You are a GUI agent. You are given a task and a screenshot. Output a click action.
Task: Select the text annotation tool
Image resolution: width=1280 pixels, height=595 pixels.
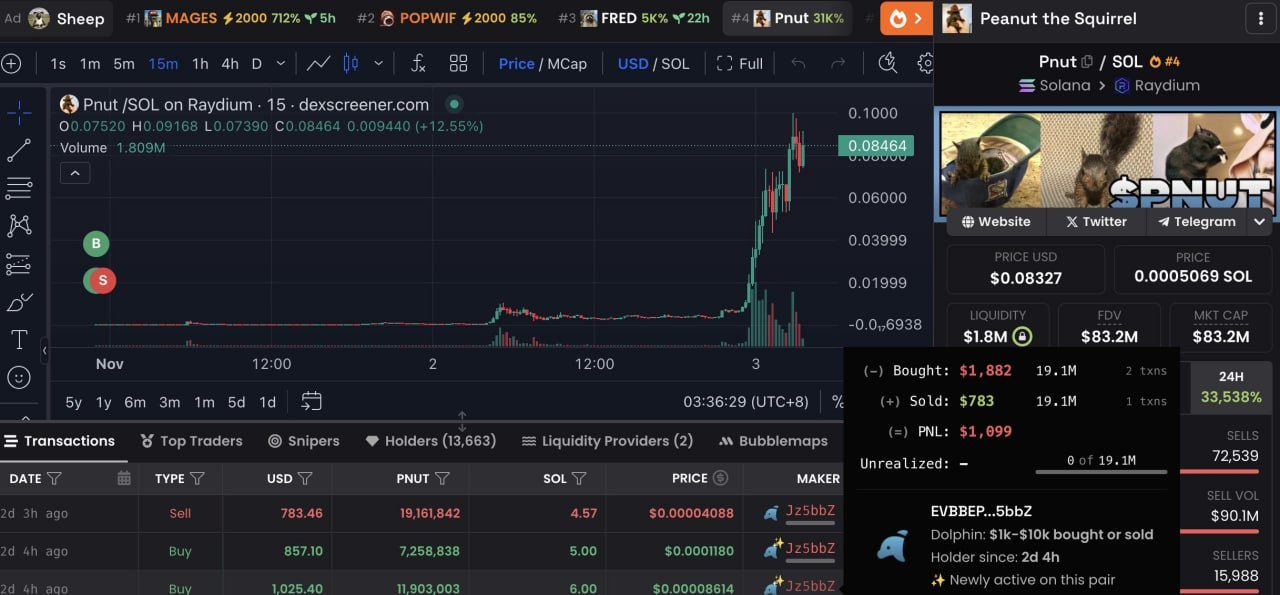click(19, 340)
